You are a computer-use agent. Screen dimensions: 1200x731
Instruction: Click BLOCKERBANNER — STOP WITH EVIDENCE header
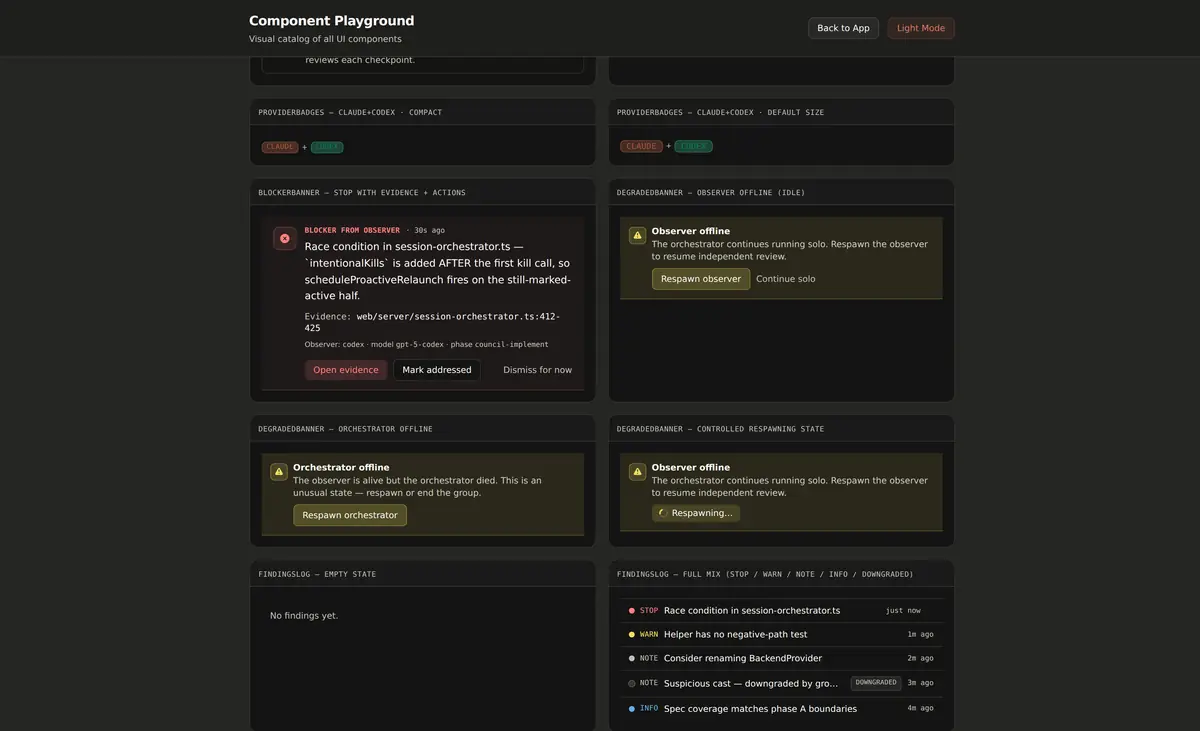(362, 193)
